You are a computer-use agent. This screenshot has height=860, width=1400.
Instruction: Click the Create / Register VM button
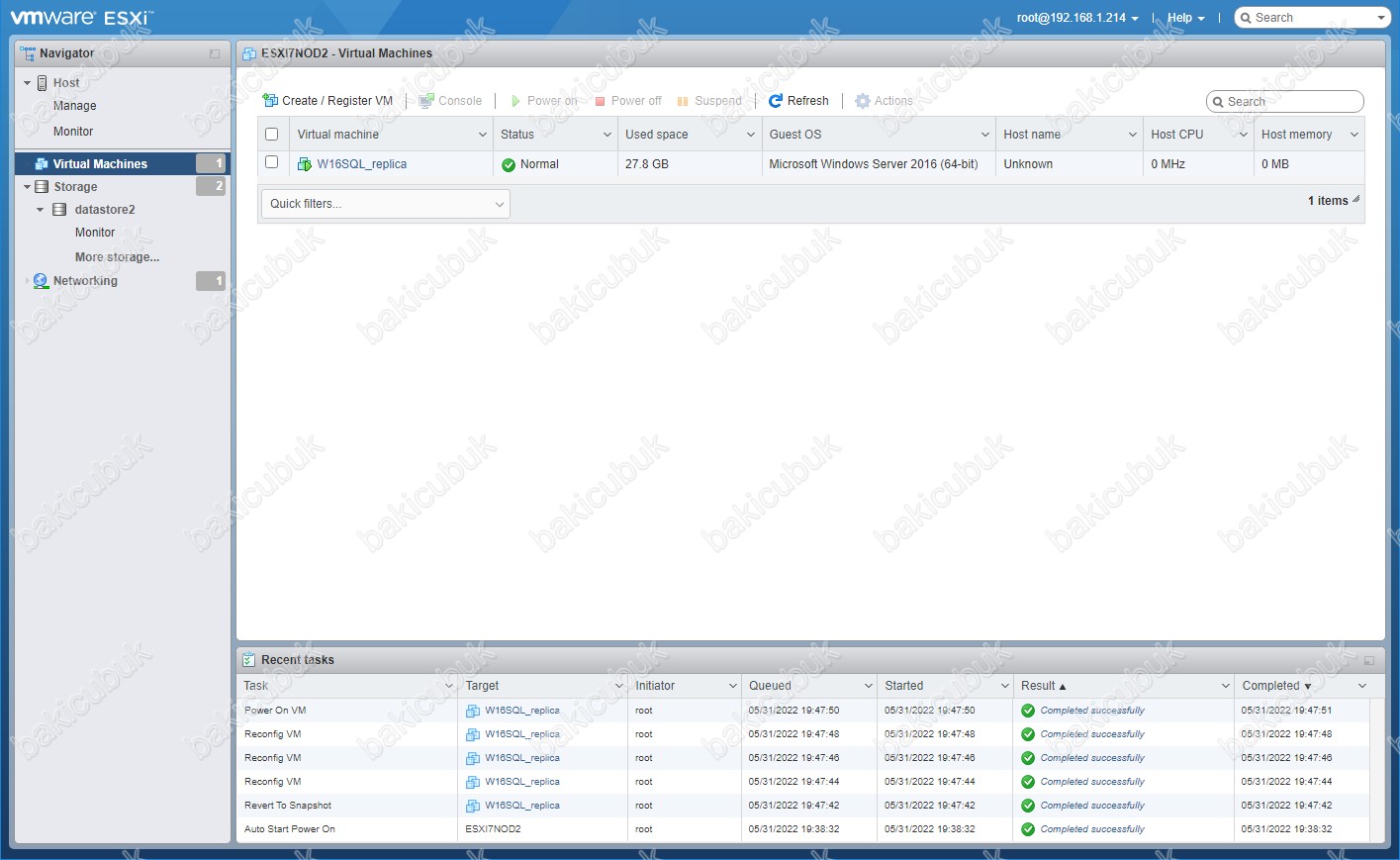pyautogui.click(x=327, y=101)
